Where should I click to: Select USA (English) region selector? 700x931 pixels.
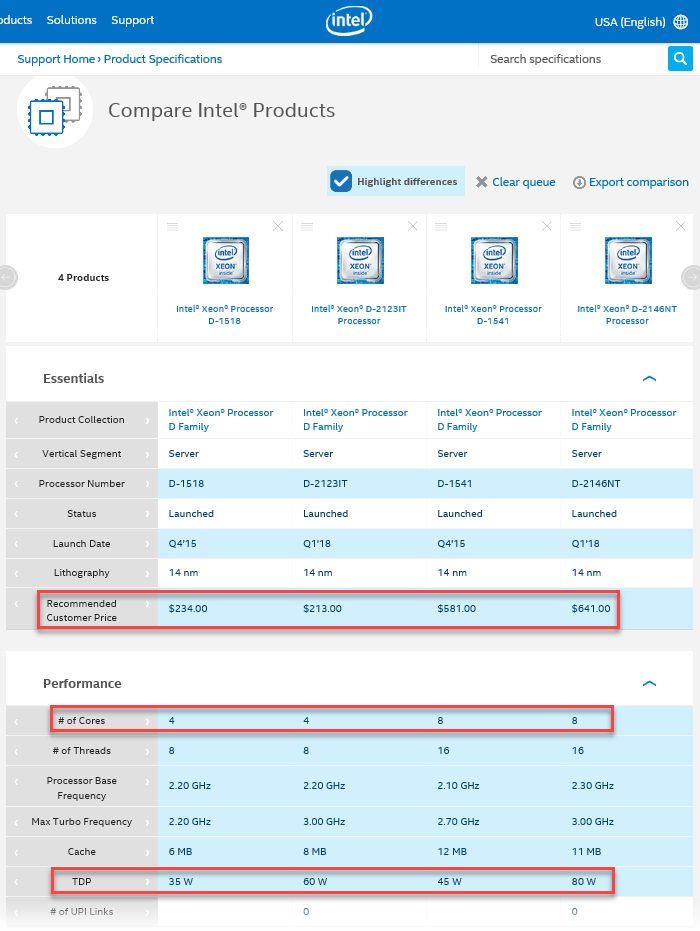point(629,22)
